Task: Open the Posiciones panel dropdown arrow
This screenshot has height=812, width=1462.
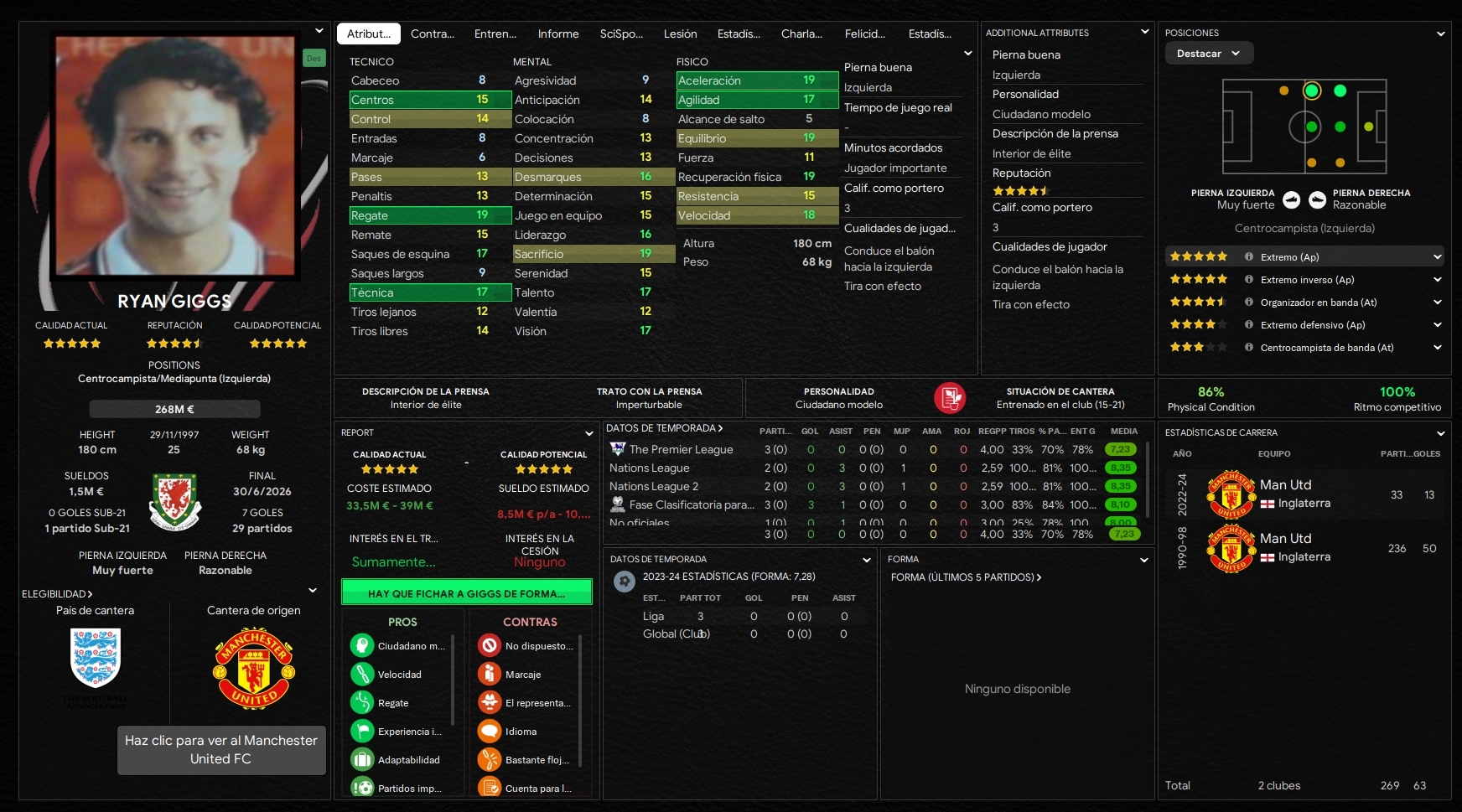Action: click(1440, 34)
